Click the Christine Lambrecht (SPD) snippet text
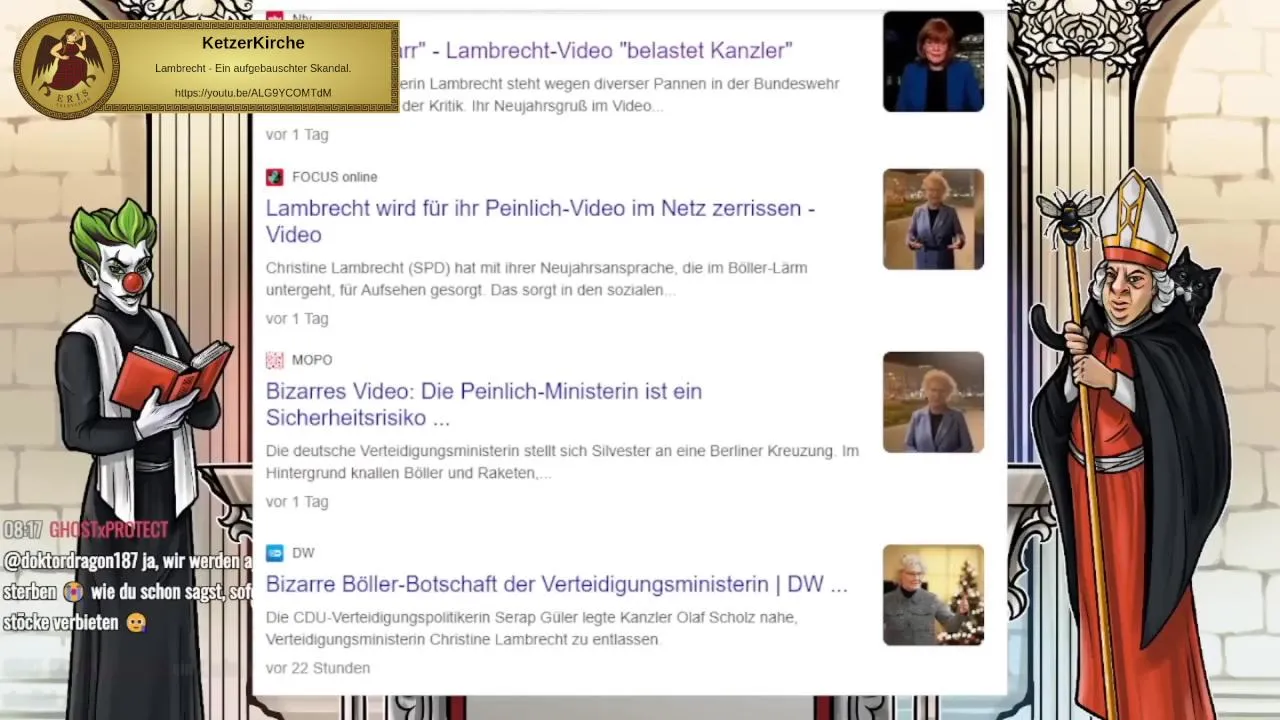The width and height of the screenshot is (1280, 720). tap(536, 279)
